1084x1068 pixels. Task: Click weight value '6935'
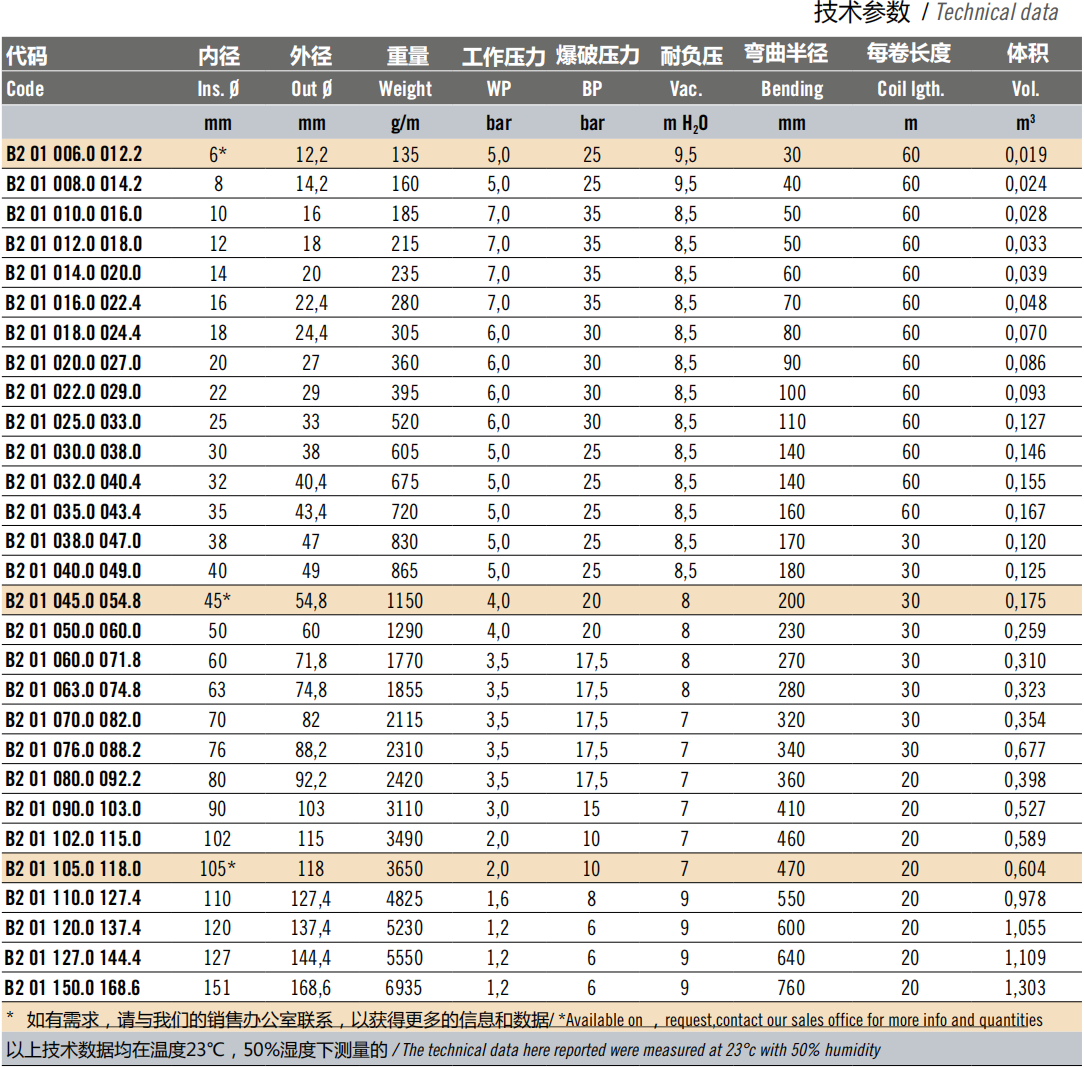404,987
